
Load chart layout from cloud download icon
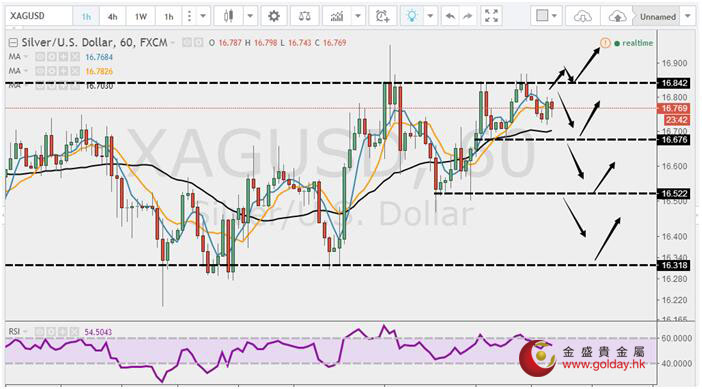pyautogui.click(x=582, y=17)
